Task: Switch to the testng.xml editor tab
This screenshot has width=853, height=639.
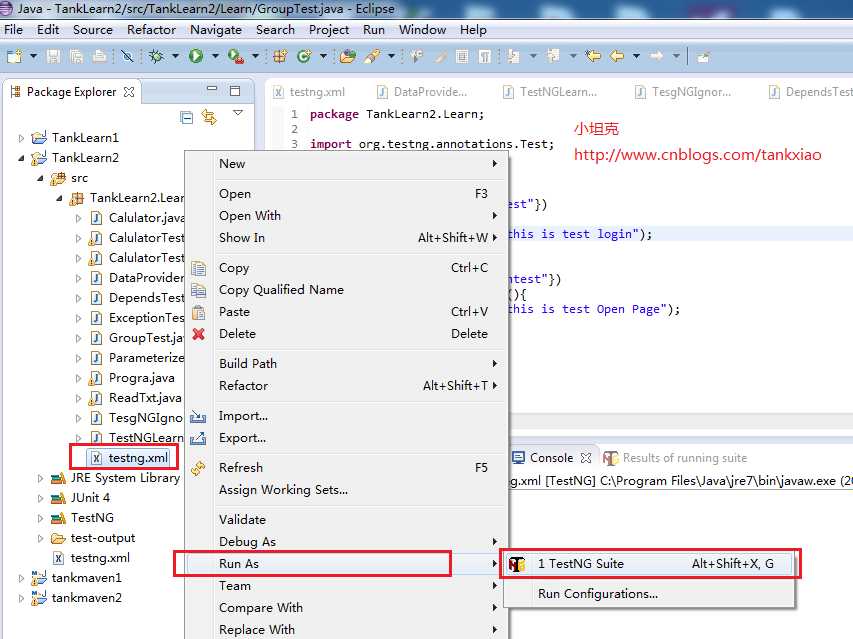Action: [x=309, y=92]
